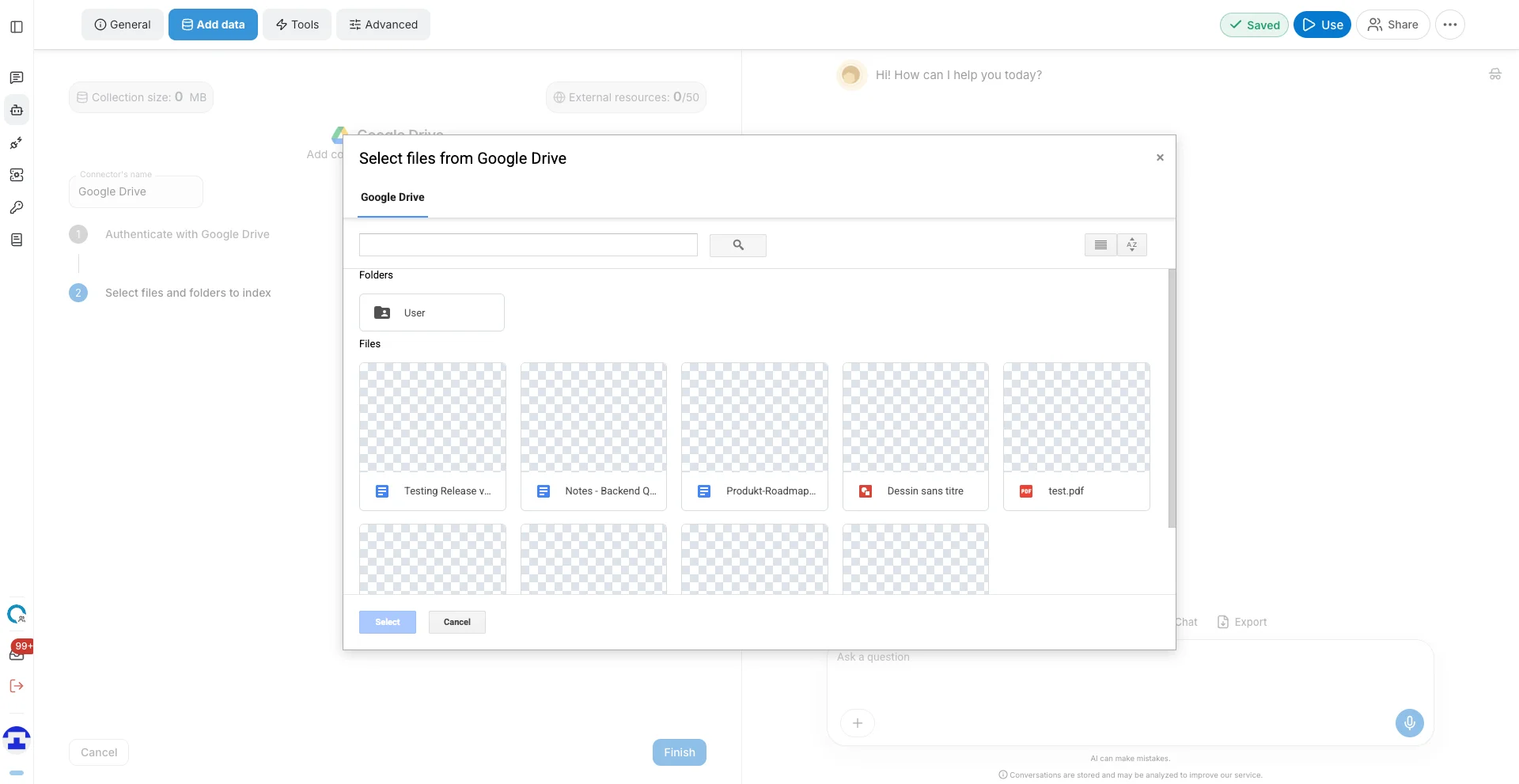Select the Produkt-Roadmap file thumbnail
The height and width of the screenshot is (784, 1519).
pyautogui.click(x=755, y=437)
